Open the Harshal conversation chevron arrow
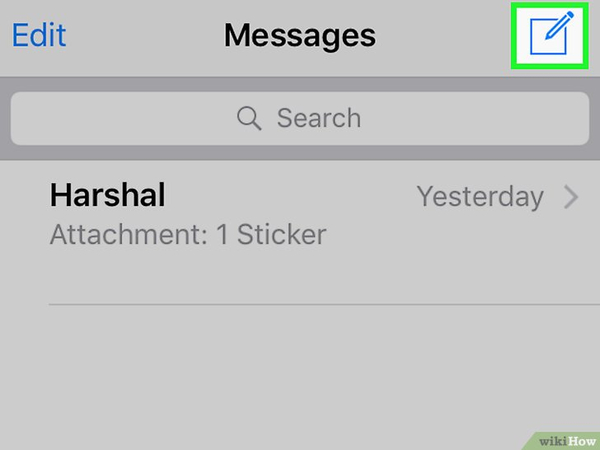 [571, 198]
